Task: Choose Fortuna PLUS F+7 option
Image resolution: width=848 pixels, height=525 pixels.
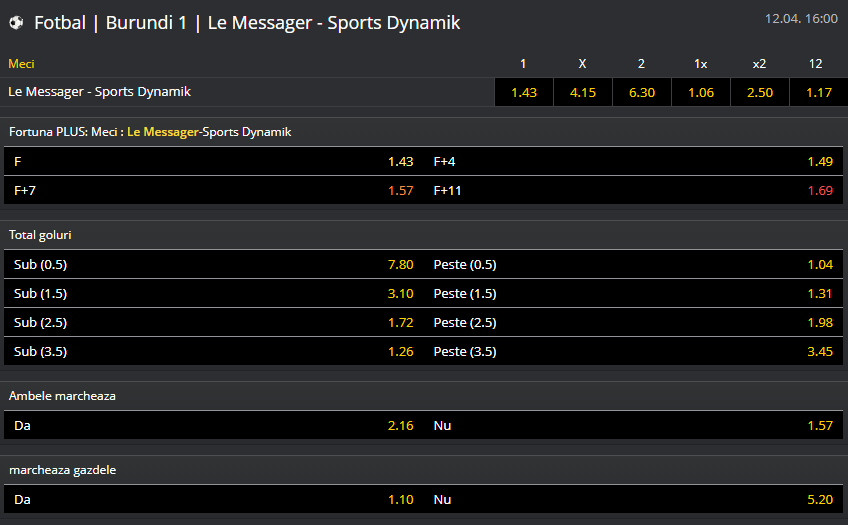Action: (214, 190)
